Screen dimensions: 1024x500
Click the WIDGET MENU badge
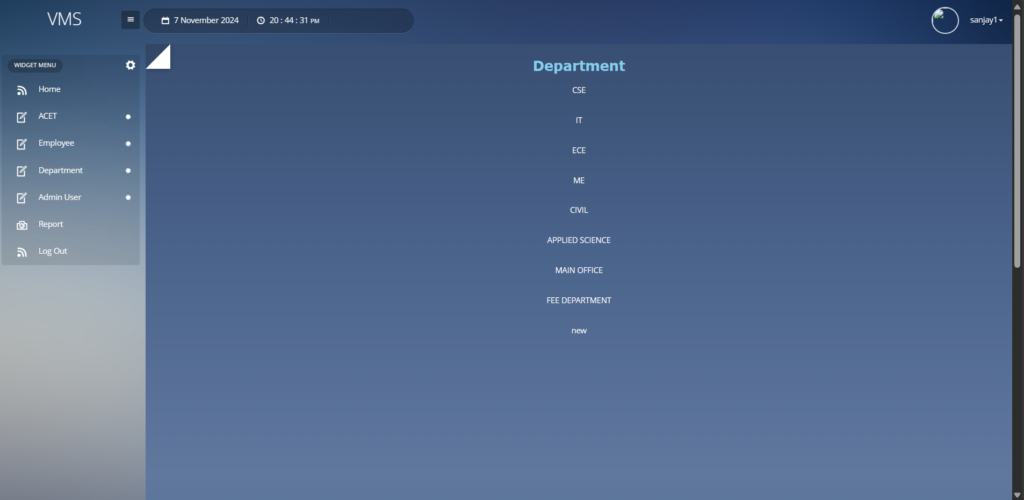pyautogui.click(x=35, y=65)
